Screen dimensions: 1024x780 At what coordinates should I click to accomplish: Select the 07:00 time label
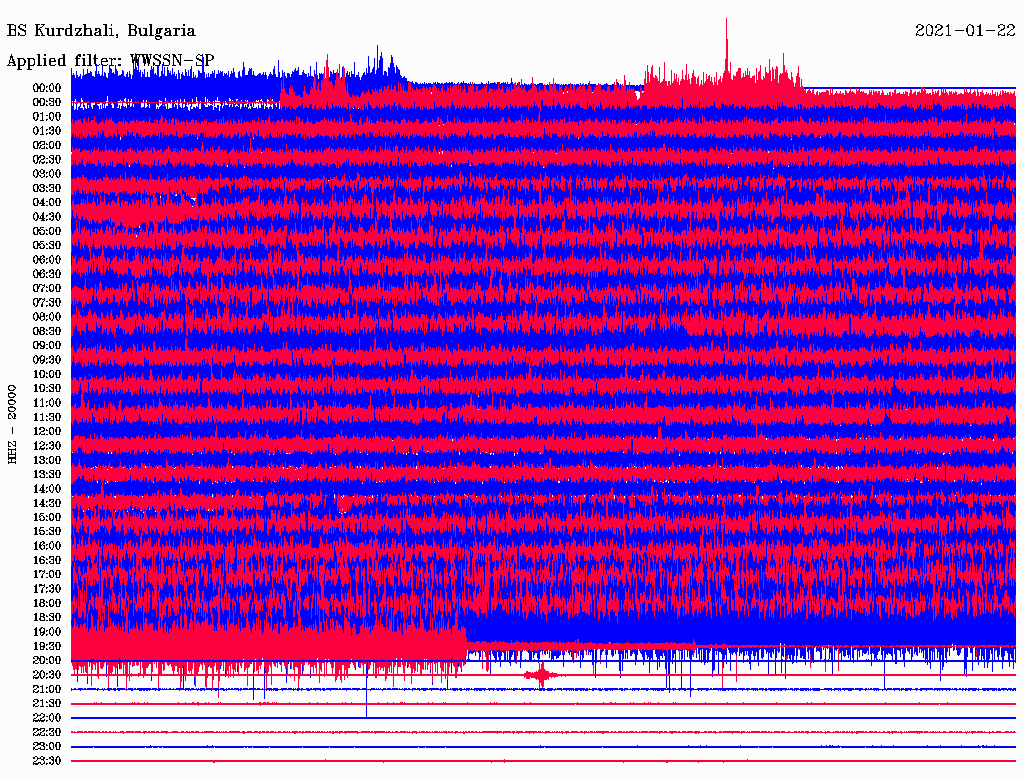click(47, 288)
